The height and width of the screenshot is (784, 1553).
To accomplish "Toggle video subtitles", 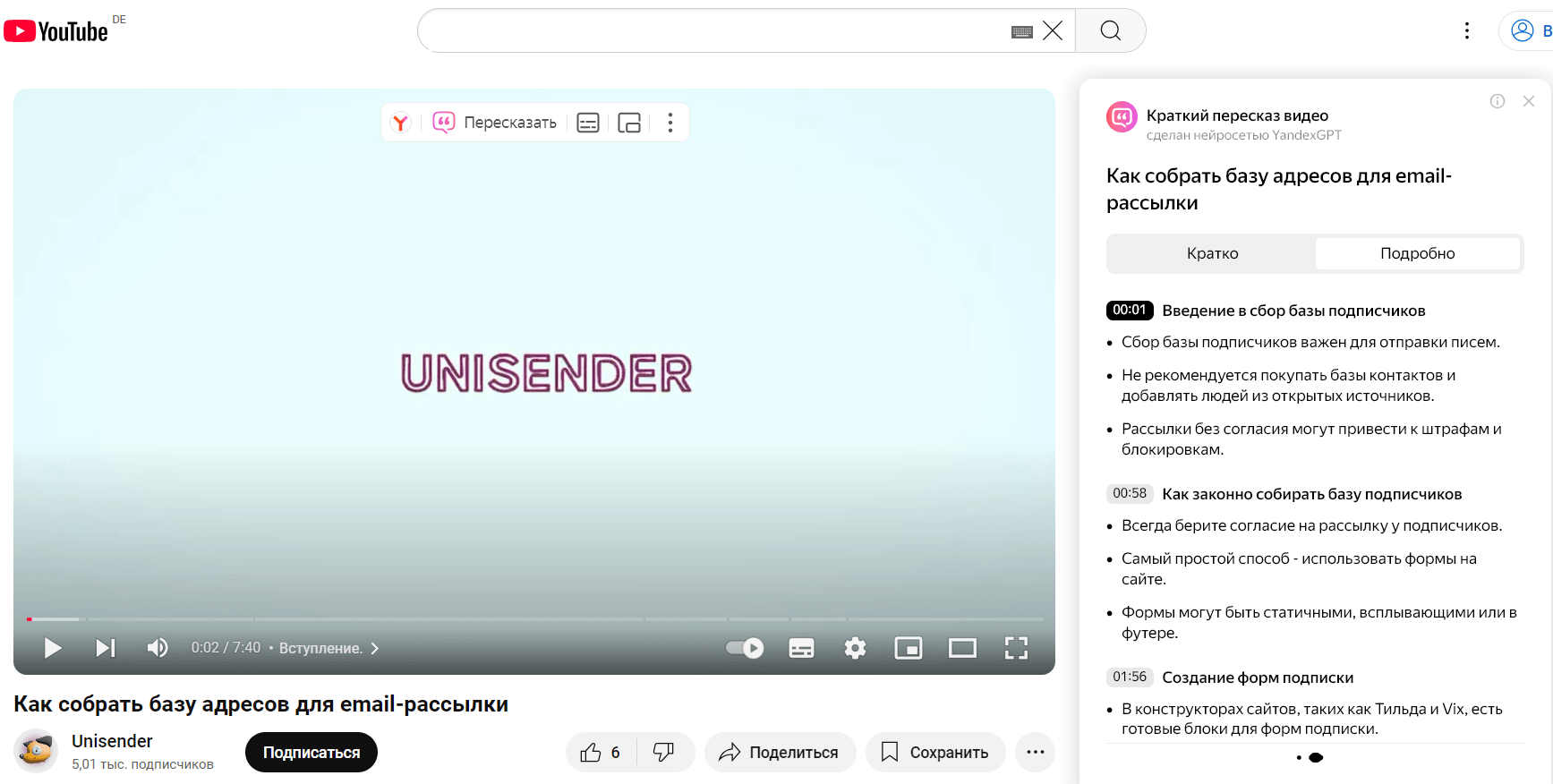I will click(801, 648).
